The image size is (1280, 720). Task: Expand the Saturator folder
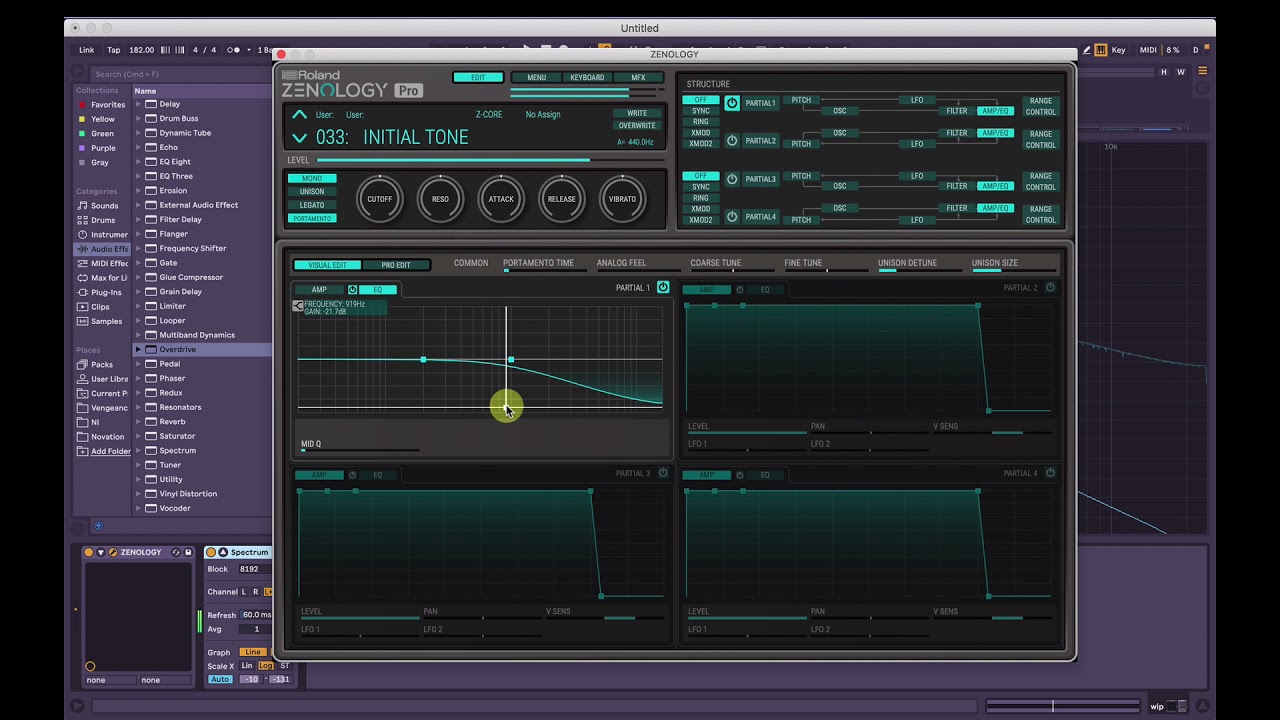pos(139,436)
